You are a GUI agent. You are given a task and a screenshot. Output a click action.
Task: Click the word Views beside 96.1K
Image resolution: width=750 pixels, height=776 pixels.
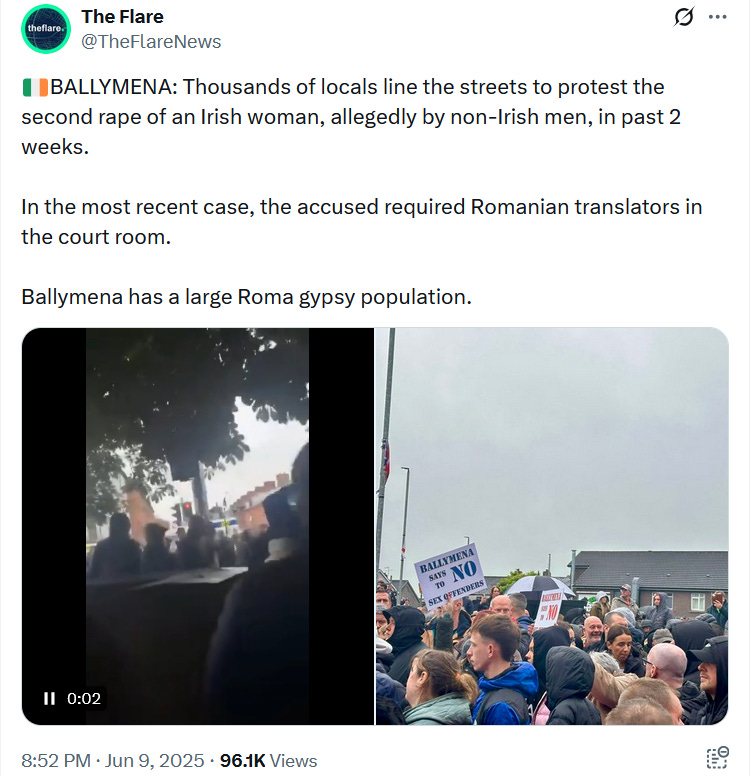[294, 761]
